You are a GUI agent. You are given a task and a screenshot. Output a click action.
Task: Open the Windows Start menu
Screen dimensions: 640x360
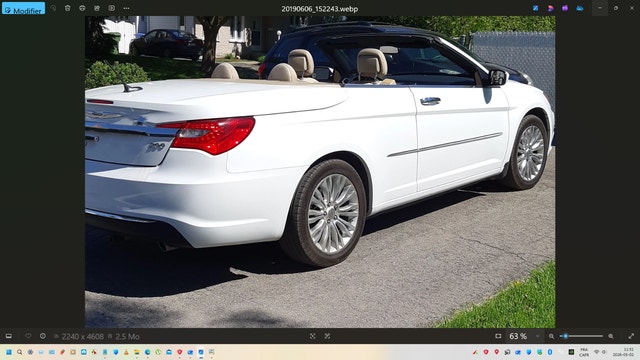(9, 352)
